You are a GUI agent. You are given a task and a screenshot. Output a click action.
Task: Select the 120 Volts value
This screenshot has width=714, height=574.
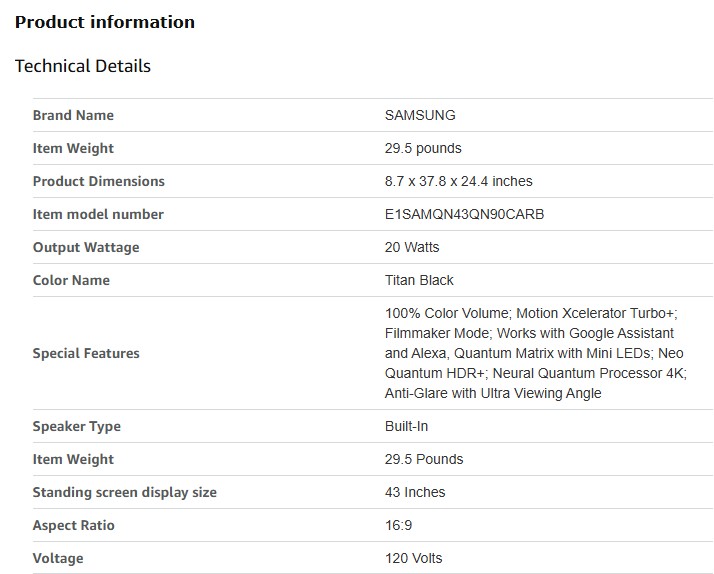[x=413, y=558]
